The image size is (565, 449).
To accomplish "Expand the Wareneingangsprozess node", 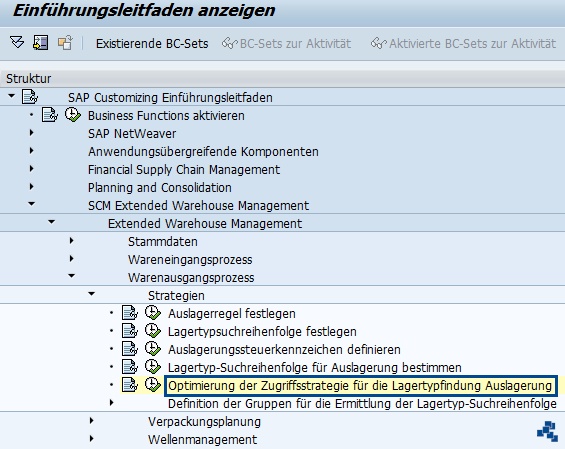I will click(71, 259).
